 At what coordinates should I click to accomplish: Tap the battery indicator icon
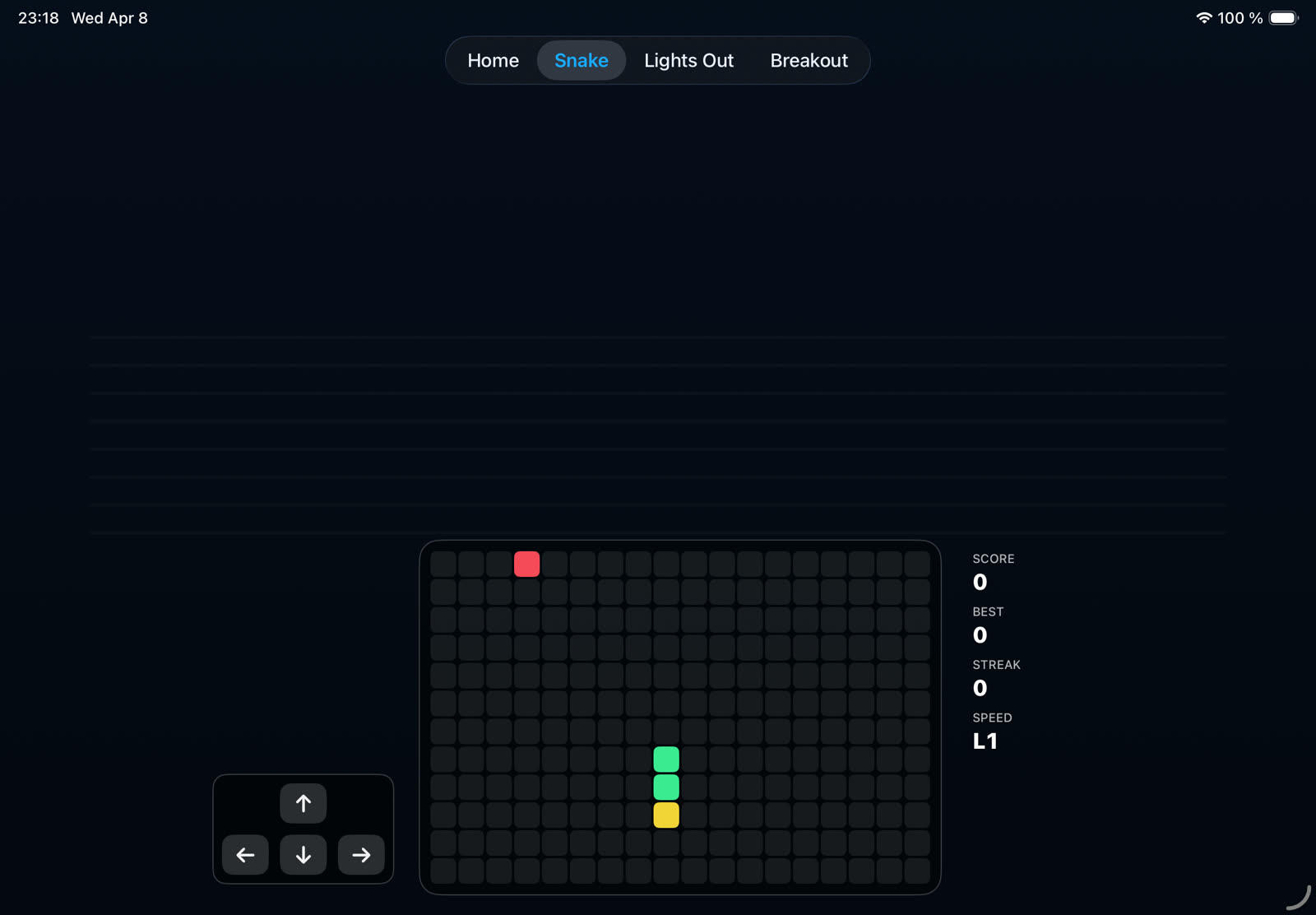tap(1282, 18)
